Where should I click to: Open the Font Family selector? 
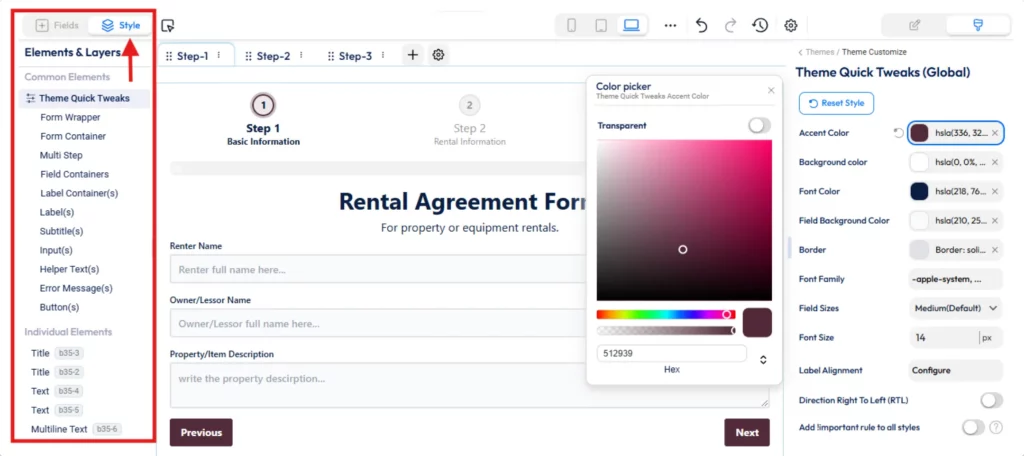955,280
